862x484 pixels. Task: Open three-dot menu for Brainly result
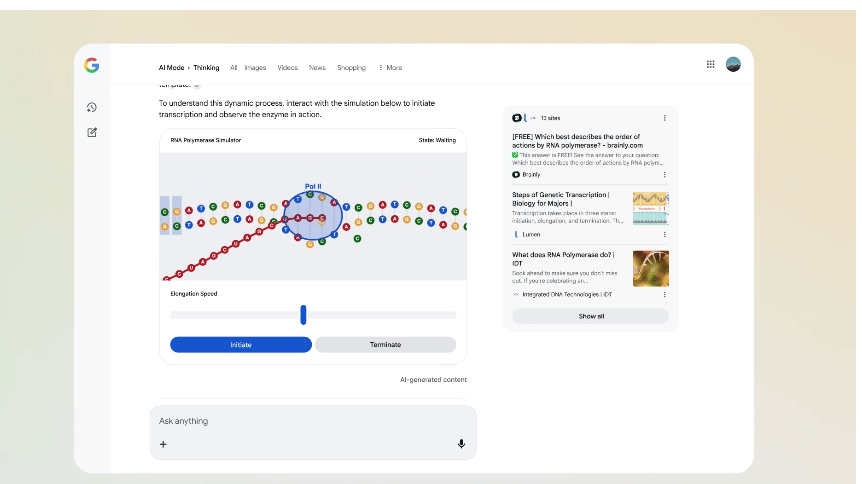point(665,174)
